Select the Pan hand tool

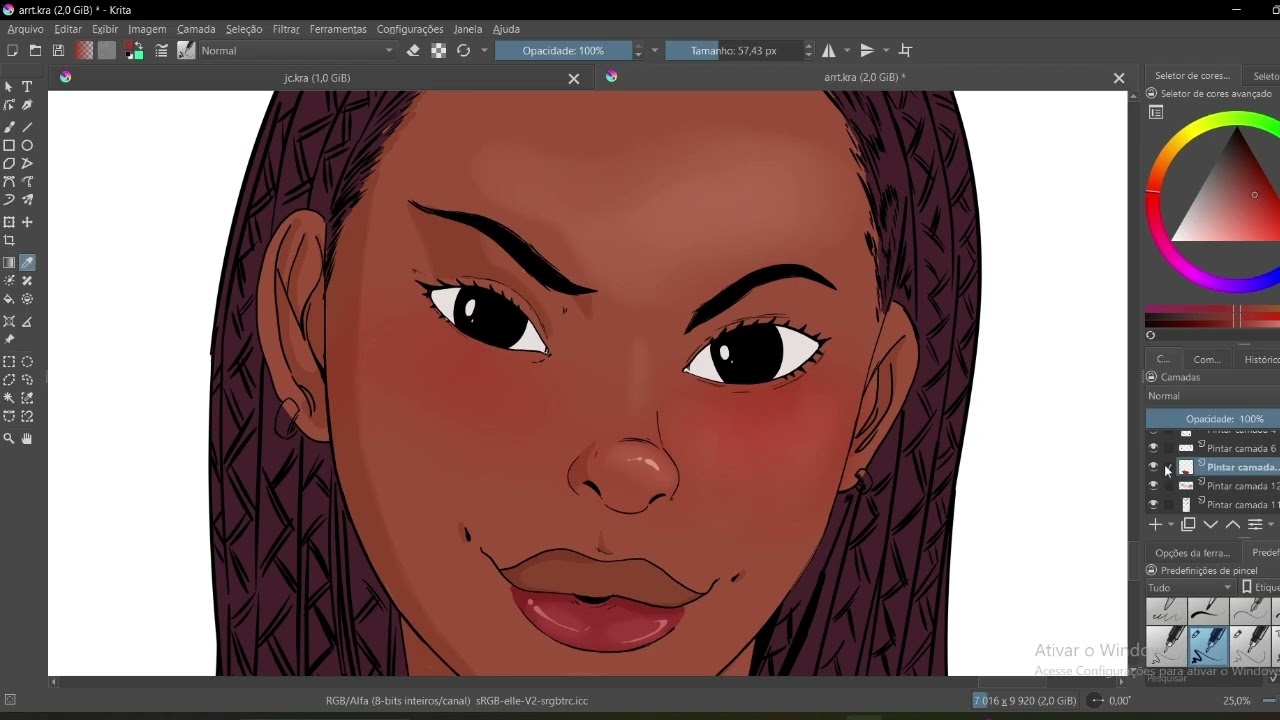pos(27,439)
